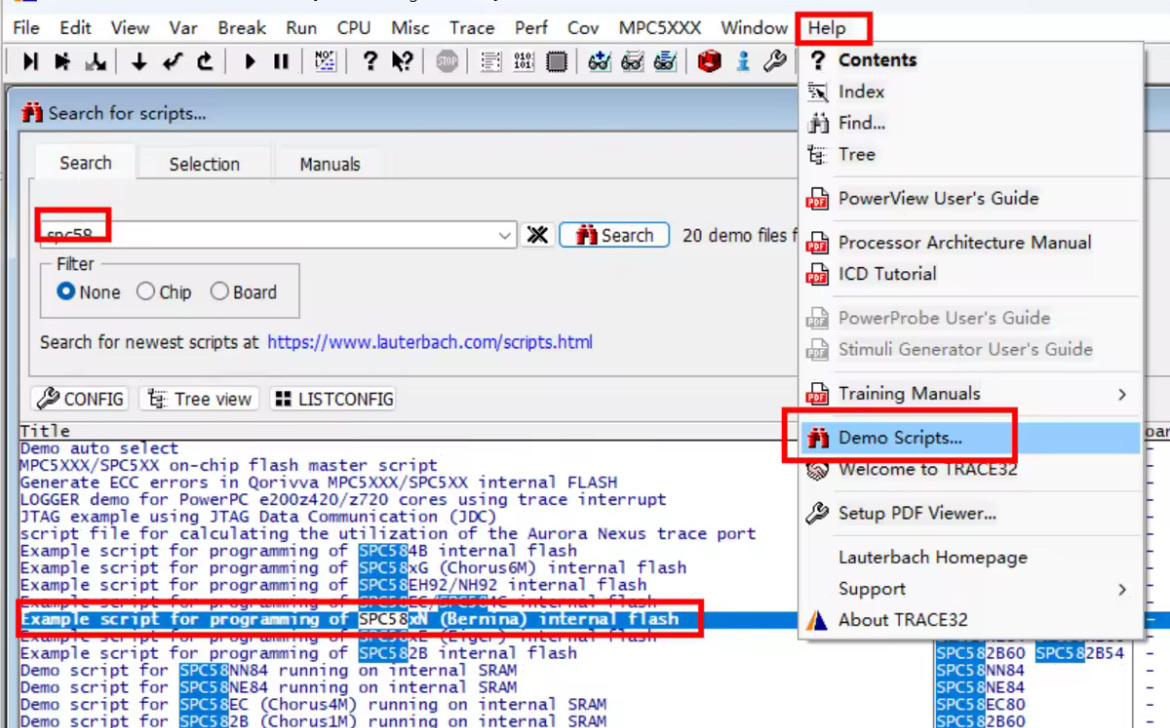
Task: Click the Up level toolbar icon
Action: click(204, 62)
